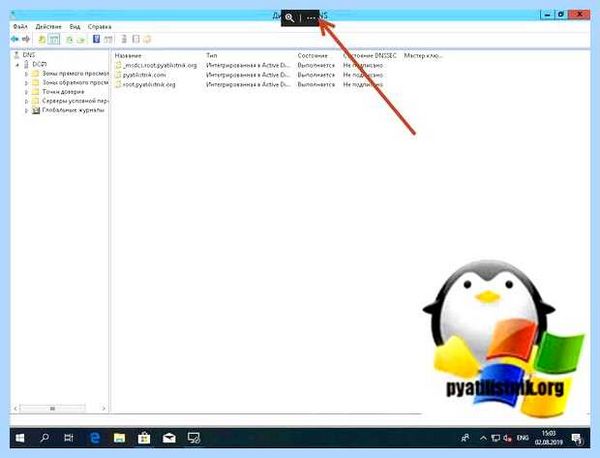
Task: Click tree pane scrollbar right arrow
Action: point(104,409)
